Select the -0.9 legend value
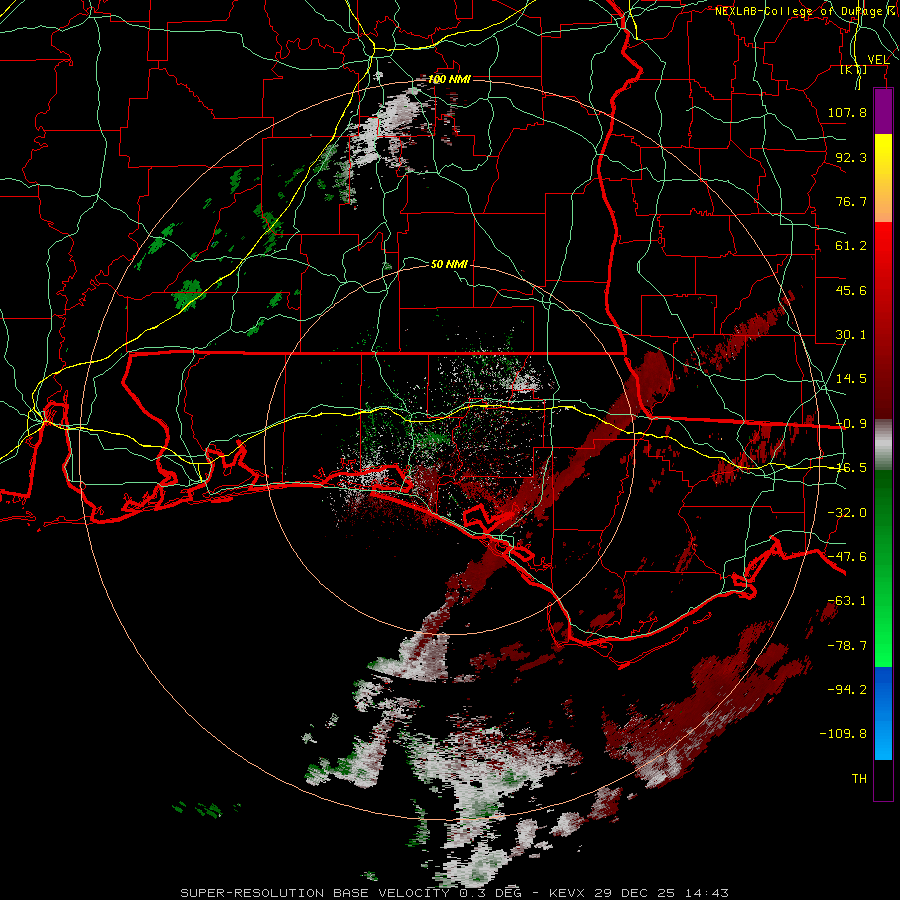 851,424
